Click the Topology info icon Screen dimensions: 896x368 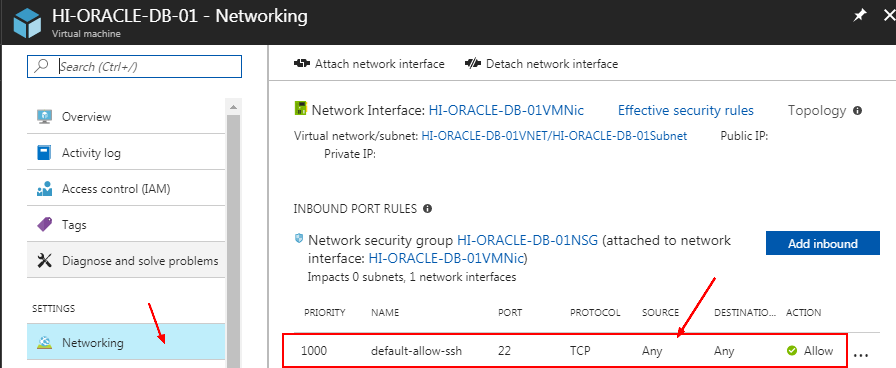(x=857, y=111)
